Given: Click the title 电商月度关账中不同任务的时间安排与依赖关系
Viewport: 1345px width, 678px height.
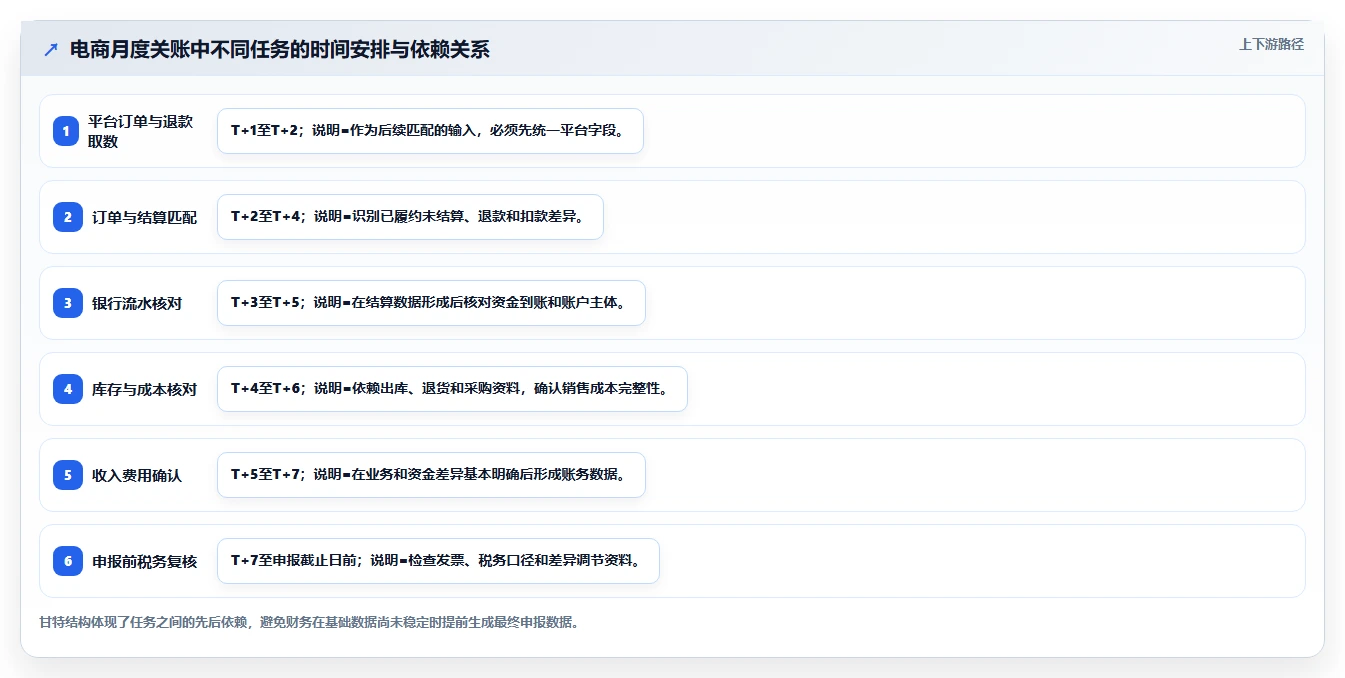Looking at the screenshot, I should click(x=280, y=49).
